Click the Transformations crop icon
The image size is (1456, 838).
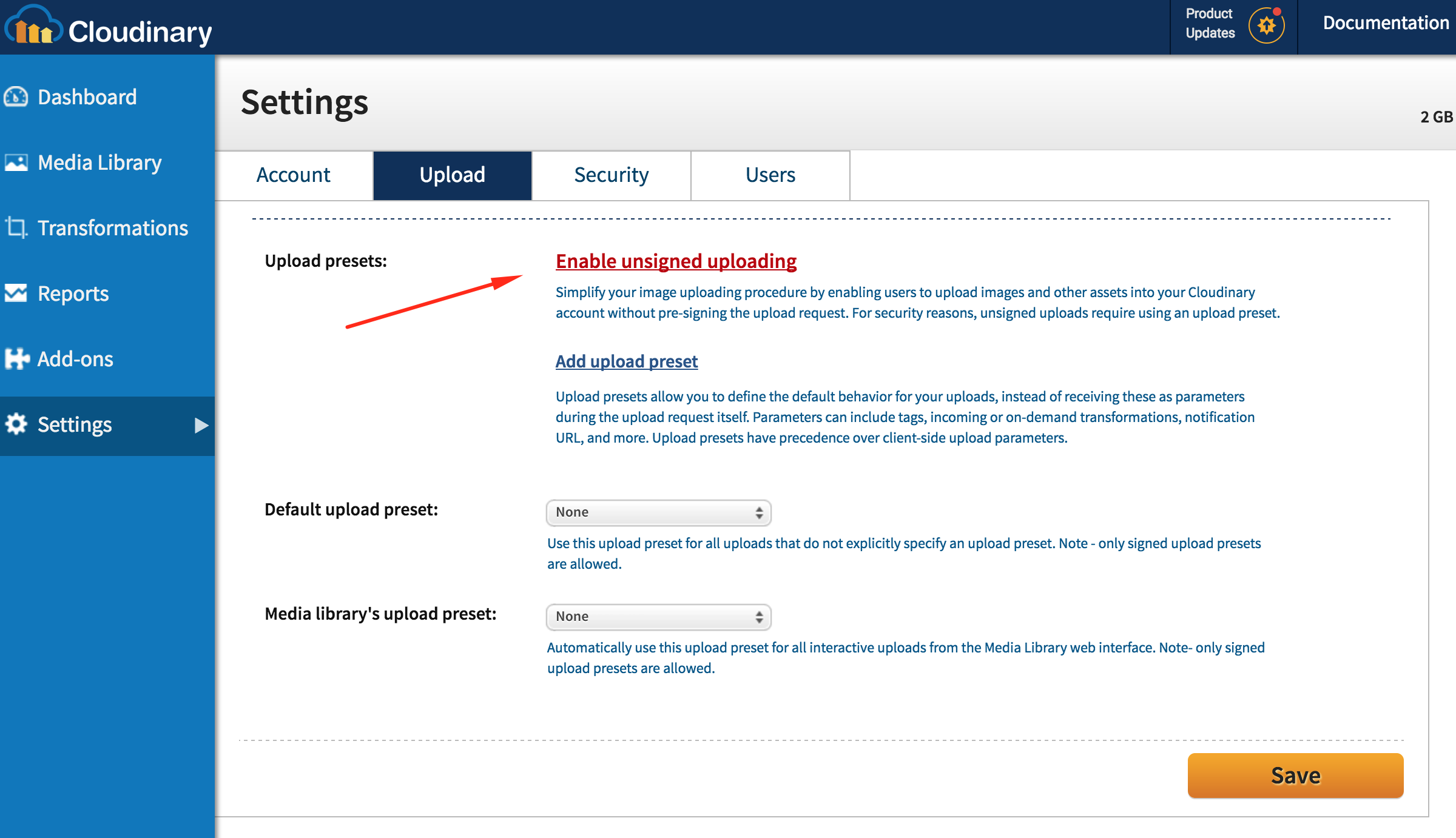pyautogui.click(x=16, y=228)
